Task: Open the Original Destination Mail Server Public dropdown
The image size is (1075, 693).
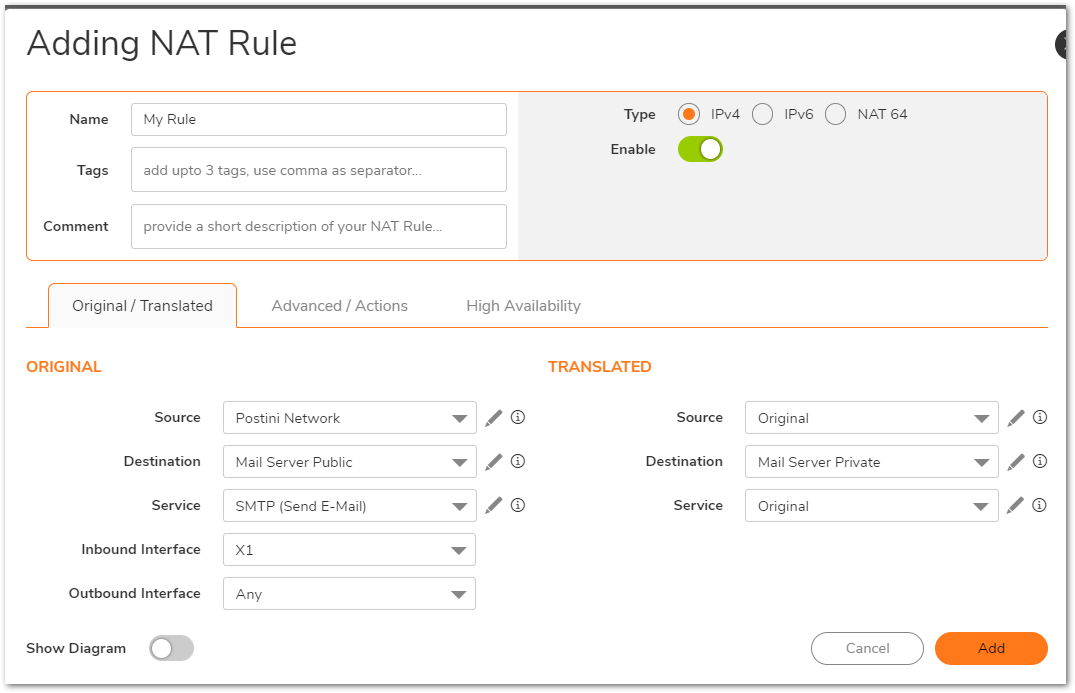Action: [x=350, y=462]
